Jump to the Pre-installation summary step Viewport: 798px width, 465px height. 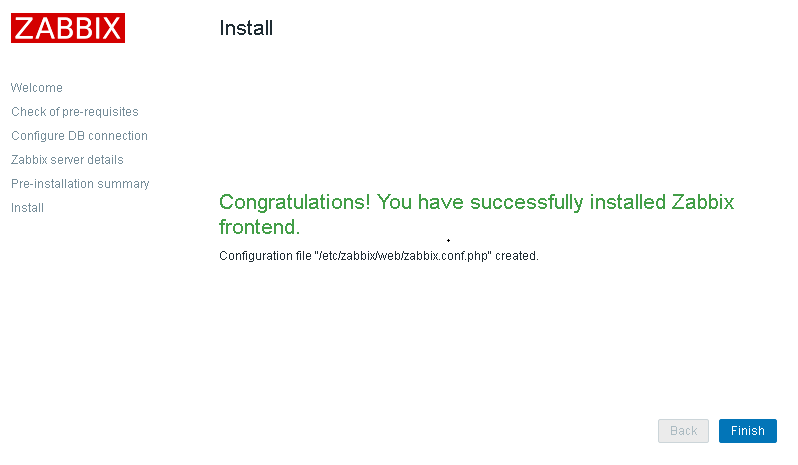80,184
